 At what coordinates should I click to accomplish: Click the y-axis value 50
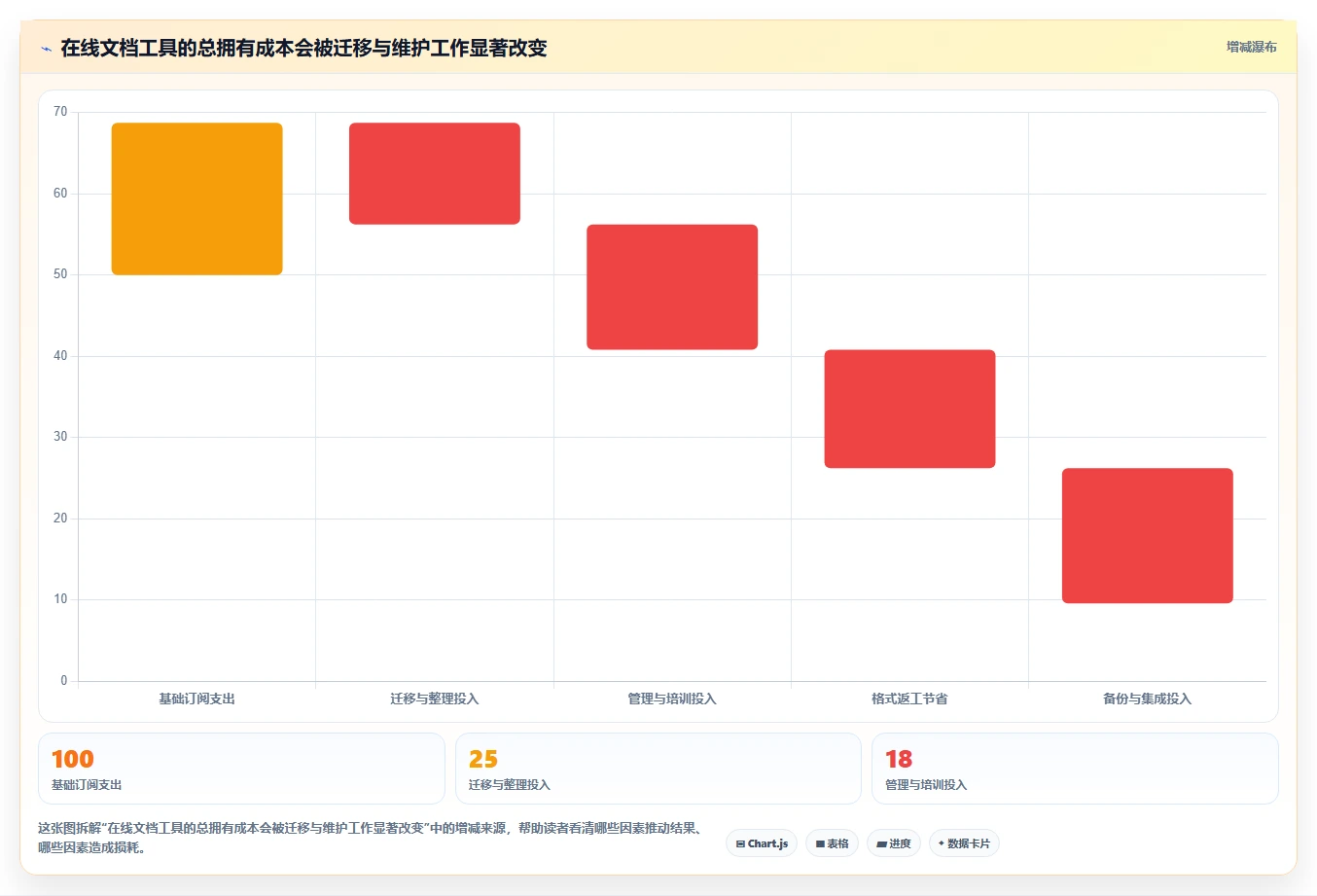pos(60,274)
